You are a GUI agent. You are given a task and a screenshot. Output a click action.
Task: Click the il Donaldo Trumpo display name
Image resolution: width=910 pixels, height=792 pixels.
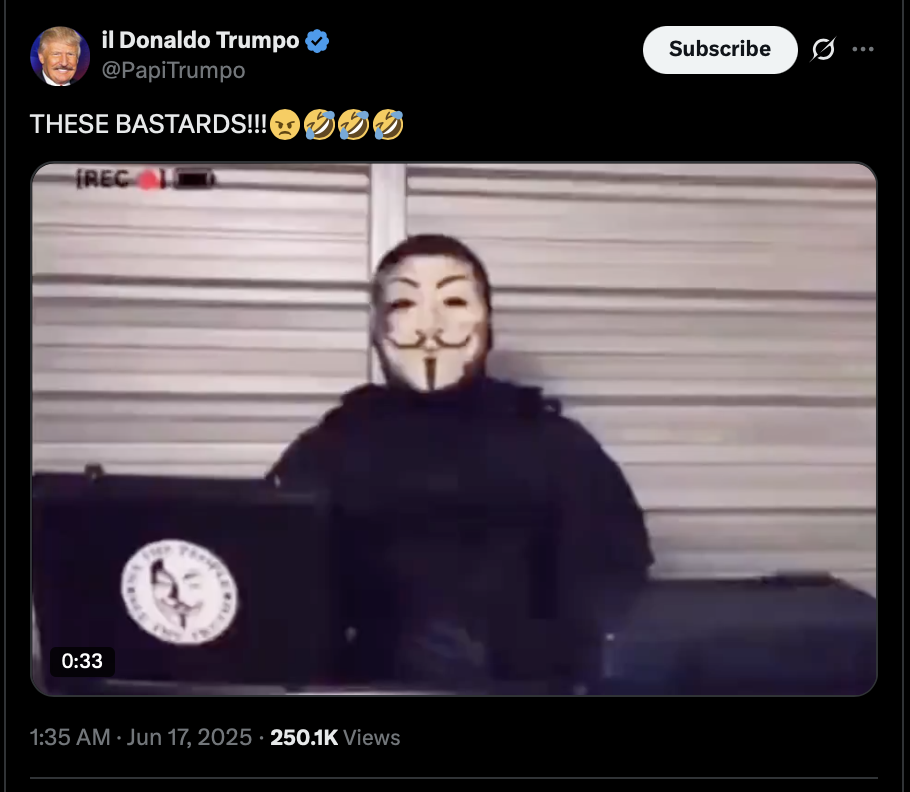click(x=200, y=41)
